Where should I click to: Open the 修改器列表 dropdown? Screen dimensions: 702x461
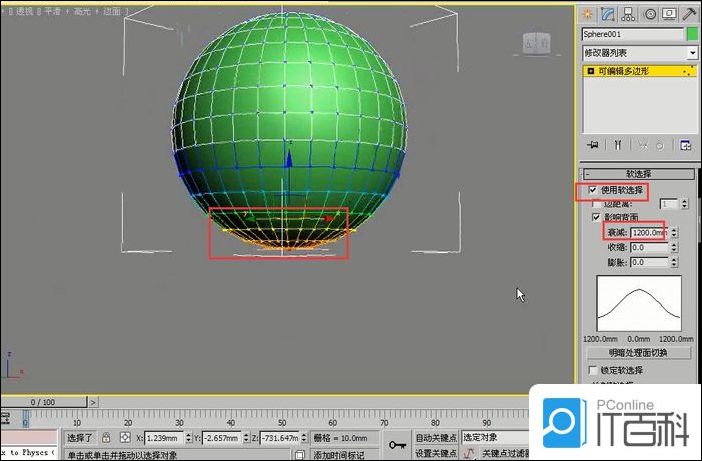tap(640, 52)
